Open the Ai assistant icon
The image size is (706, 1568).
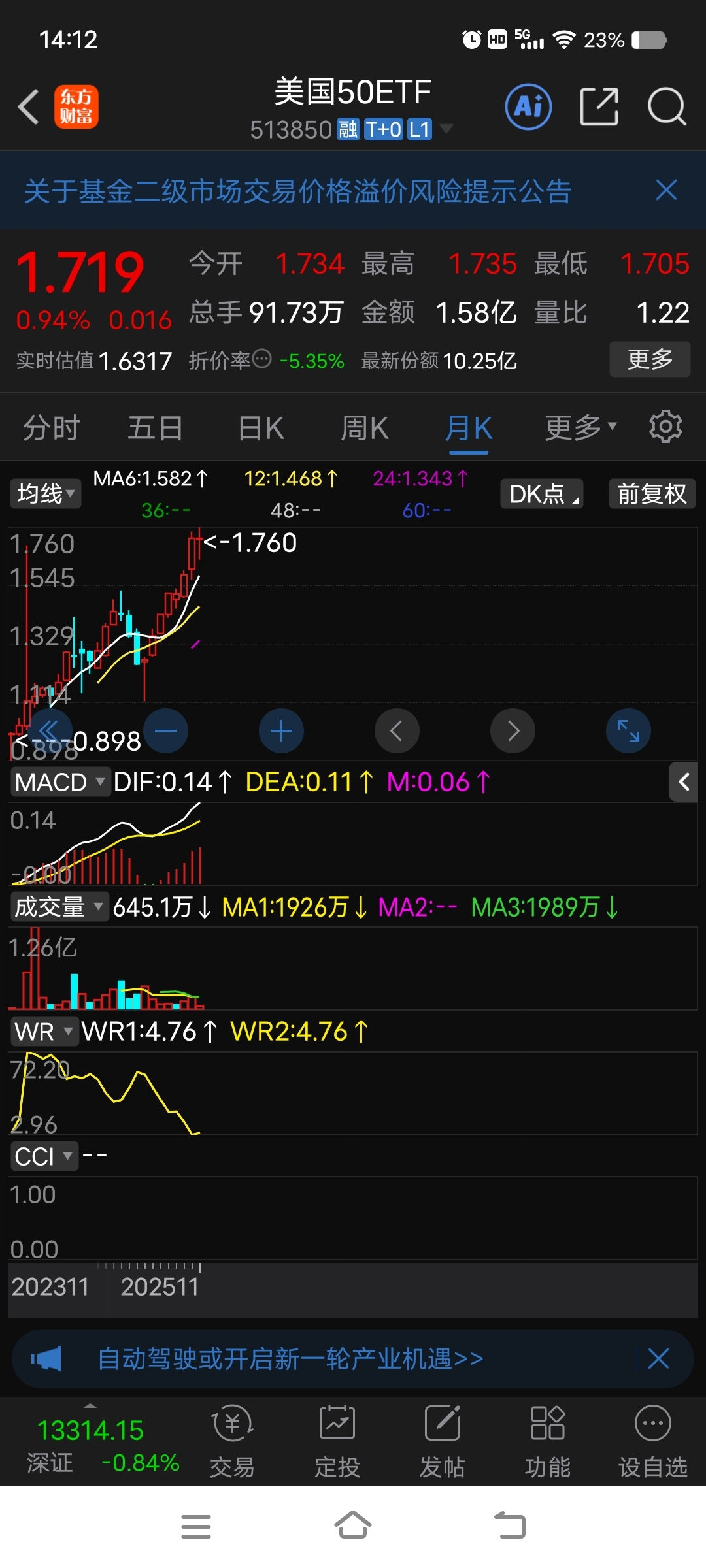528,106
